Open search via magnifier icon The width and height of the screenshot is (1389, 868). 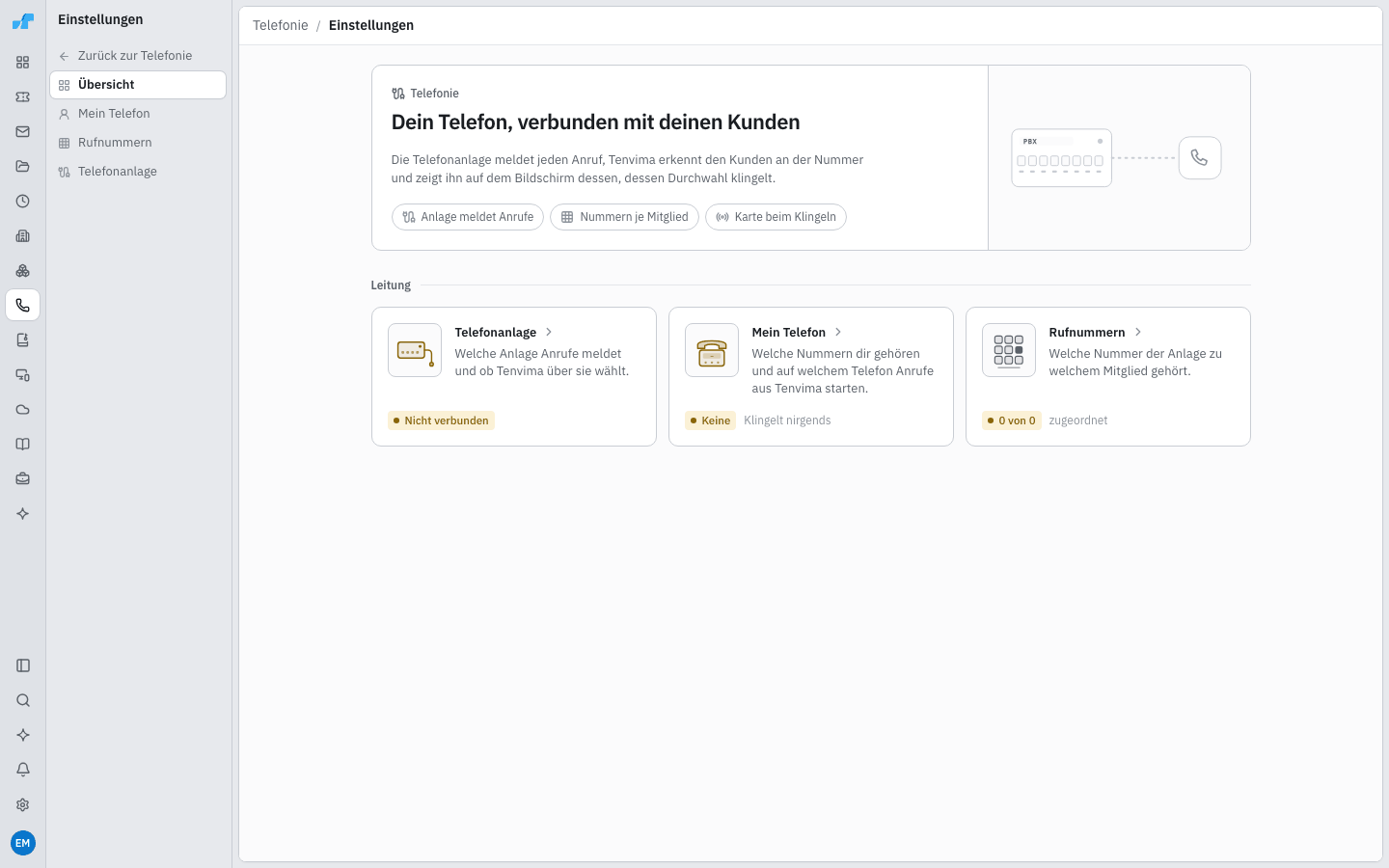pos(23,700)
